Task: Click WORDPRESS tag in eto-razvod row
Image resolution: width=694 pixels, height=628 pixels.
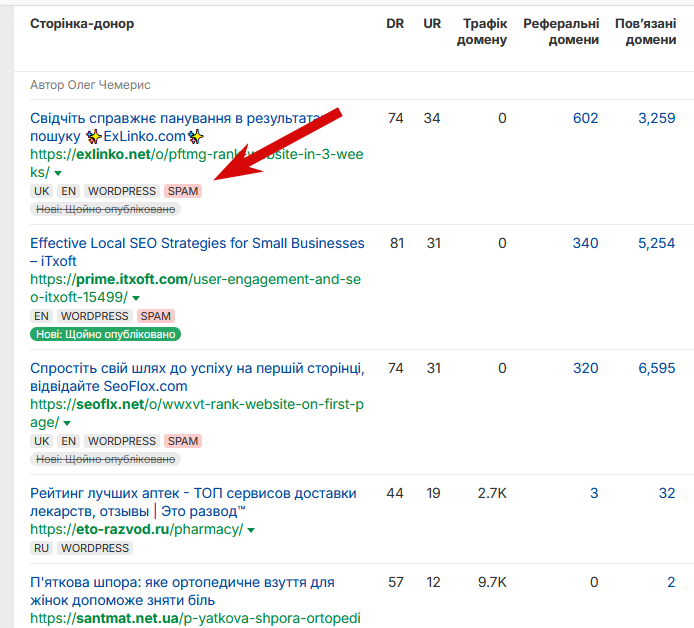Action: pos(95,548)
